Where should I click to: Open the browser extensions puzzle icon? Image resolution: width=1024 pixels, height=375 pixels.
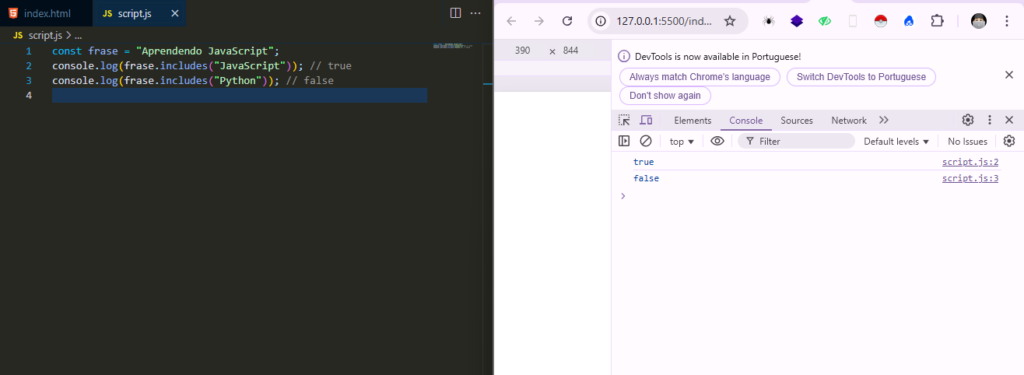[x=937, y=21]
